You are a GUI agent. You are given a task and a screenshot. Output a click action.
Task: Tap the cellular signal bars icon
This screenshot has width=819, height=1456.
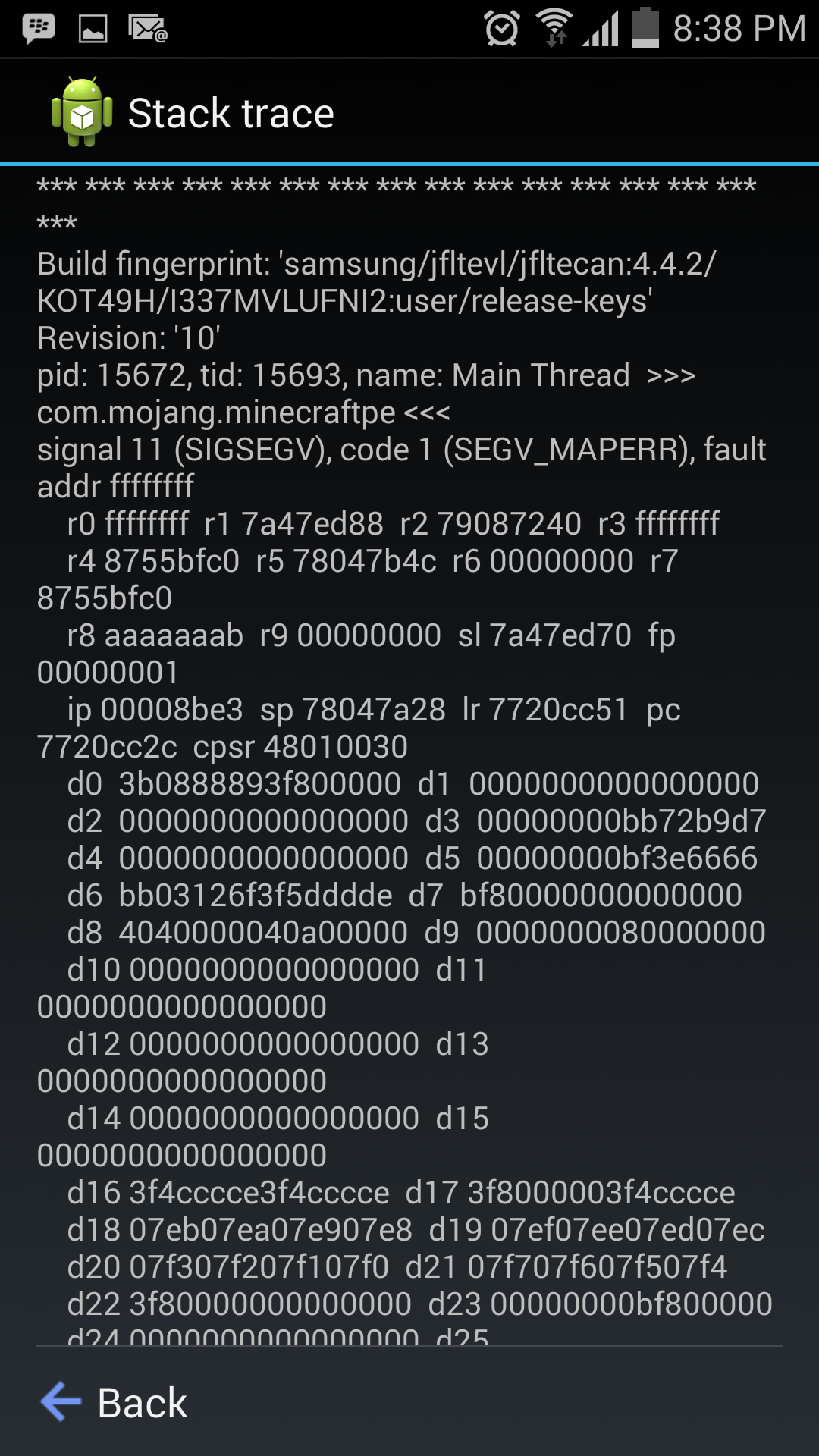click(x=601, y=29)
